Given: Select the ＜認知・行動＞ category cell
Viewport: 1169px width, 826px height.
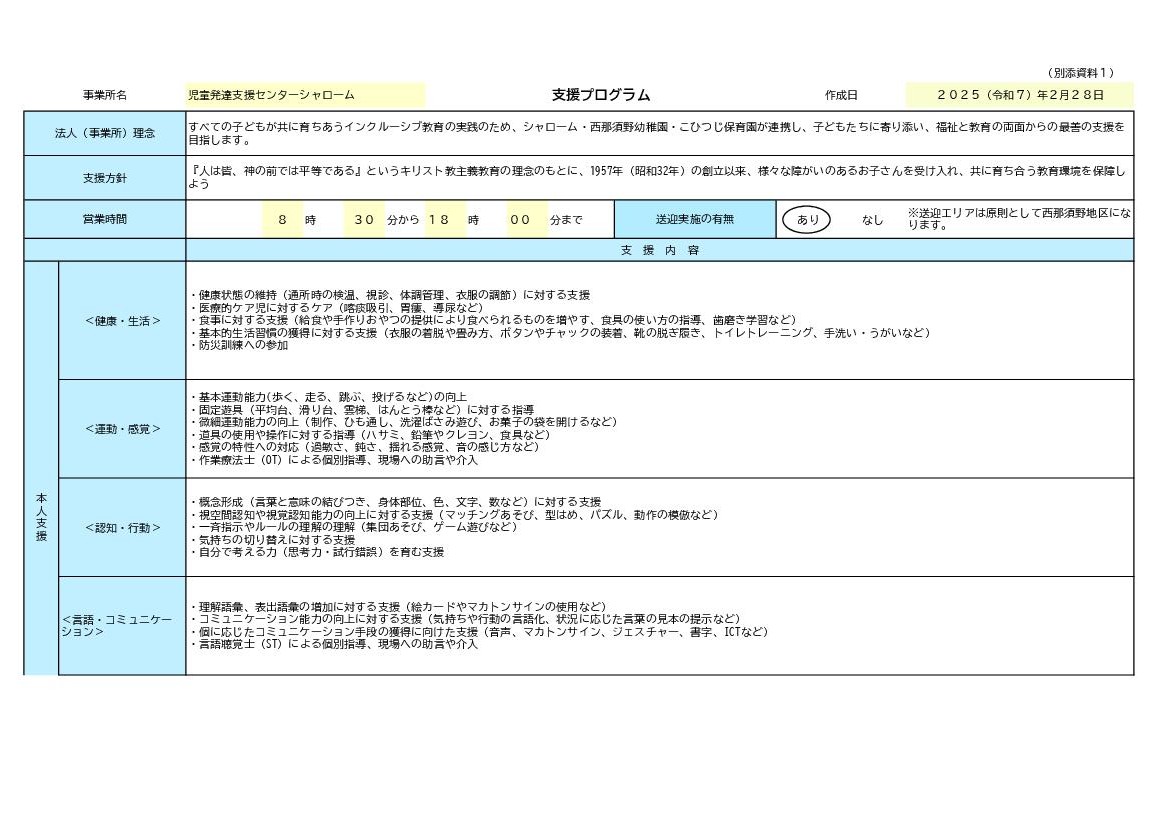Looking at the screenshot, I should (x=122, y=527).
